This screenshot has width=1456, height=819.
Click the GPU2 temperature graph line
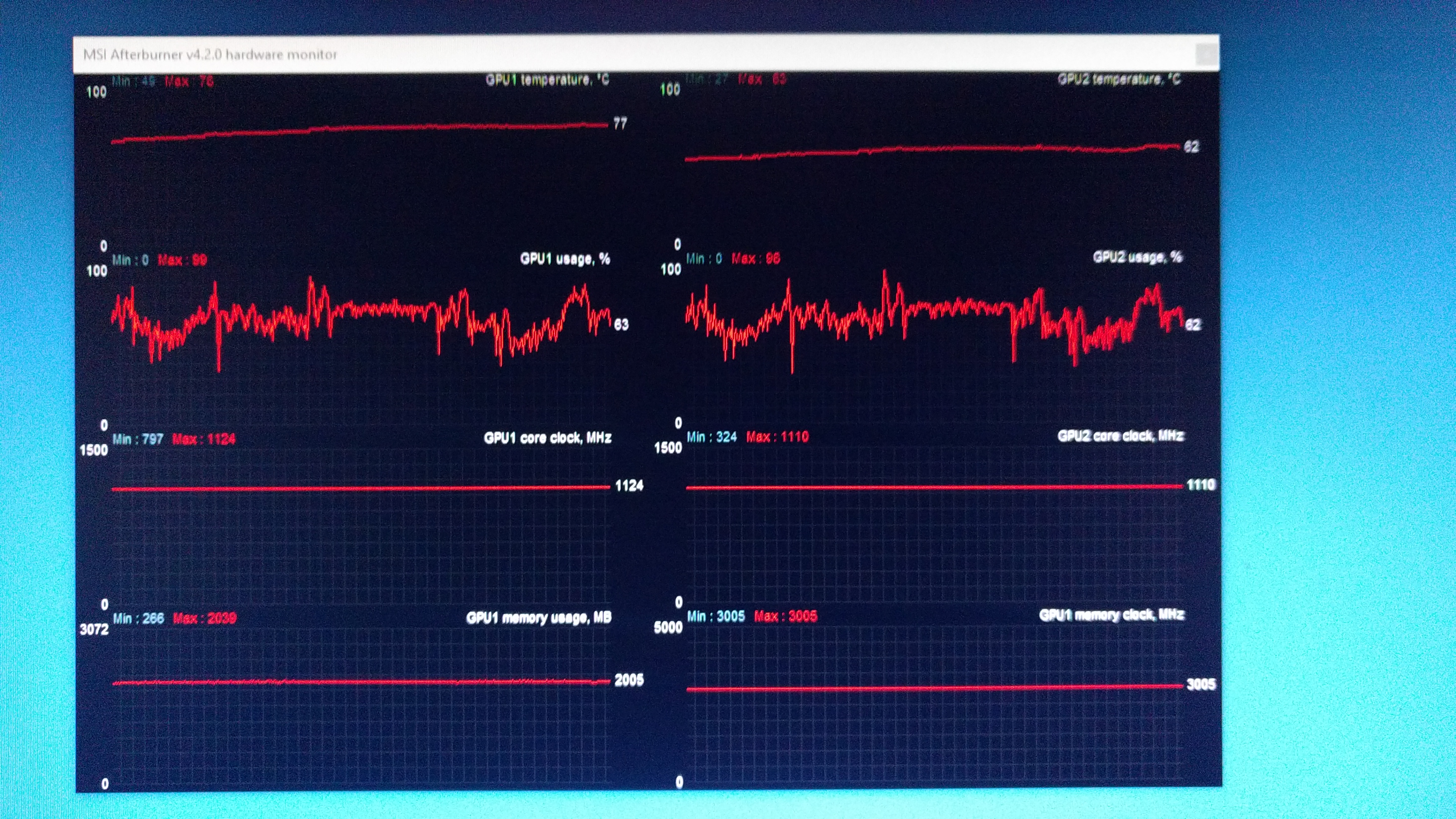[x=933, y=152]
